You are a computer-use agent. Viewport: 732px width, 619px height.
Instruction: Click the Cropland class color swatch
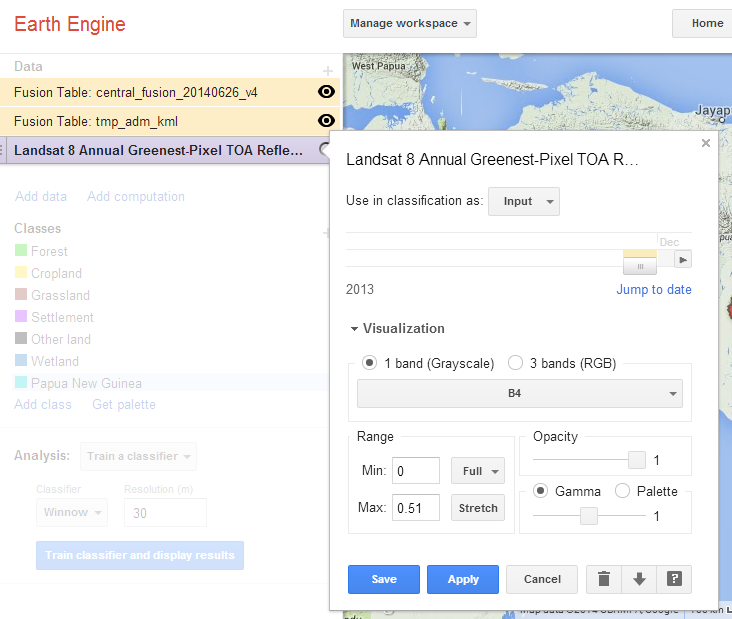tap(21, 272)
